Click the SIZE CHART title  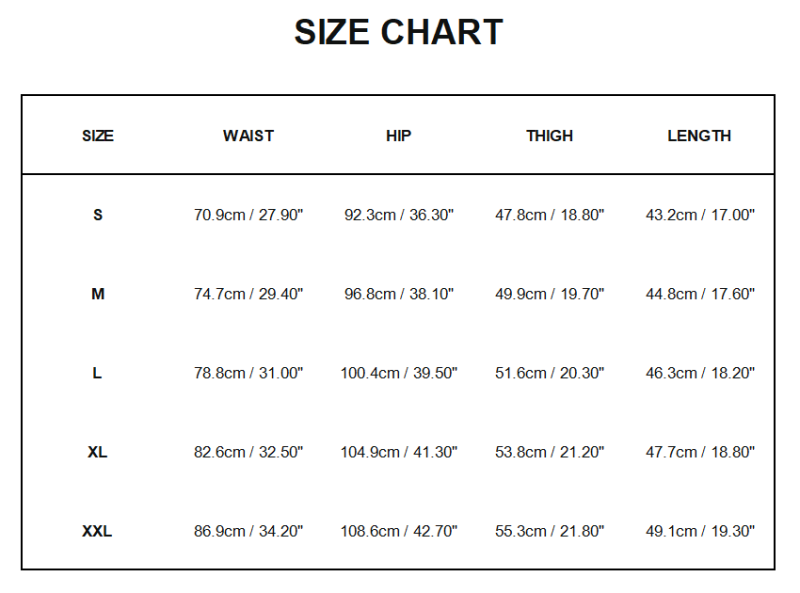(x=398, y=32)
